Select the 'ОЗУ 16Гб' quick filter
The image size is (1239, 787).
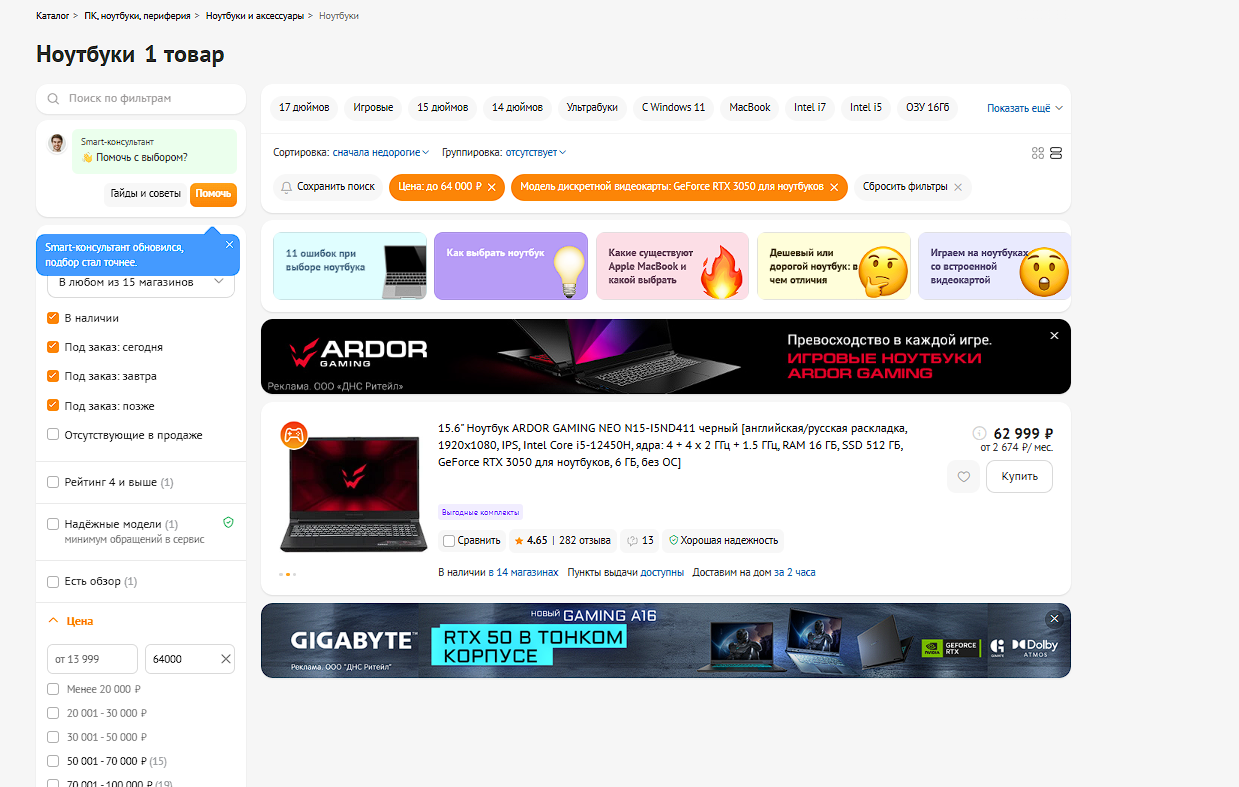pyautogui.click(x=928, y=108)
